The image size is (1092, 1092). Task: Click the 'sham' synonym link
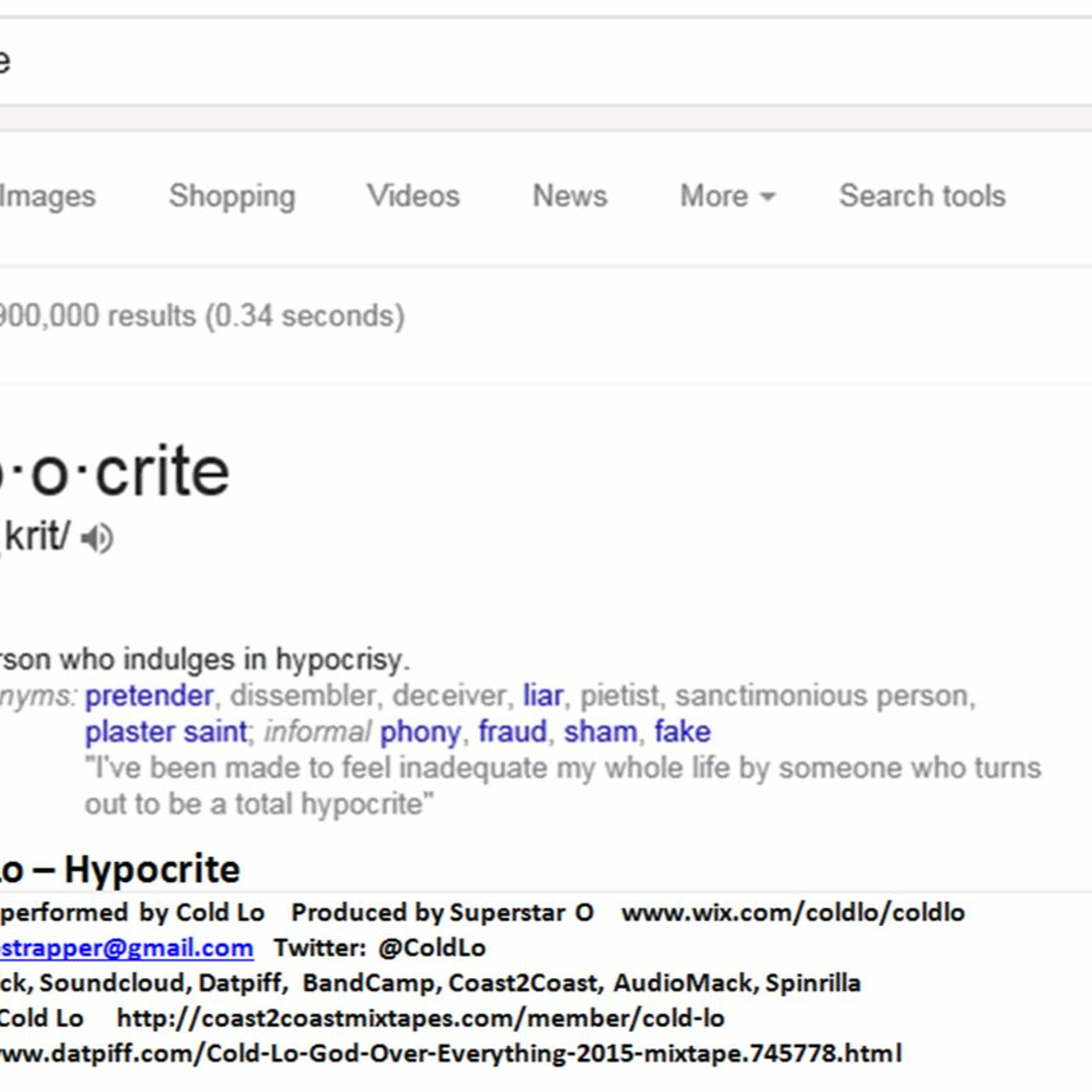600,731
